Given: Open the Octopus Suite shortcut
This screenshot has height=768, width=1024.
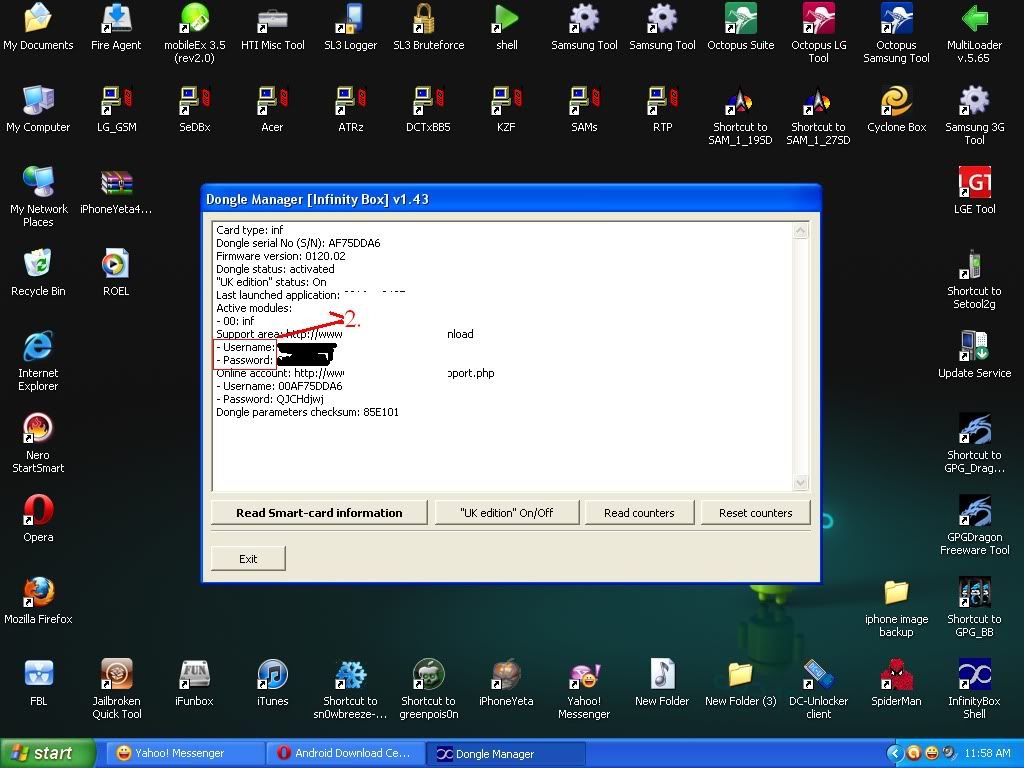Looking at the screenshot, I should point(741,27).
